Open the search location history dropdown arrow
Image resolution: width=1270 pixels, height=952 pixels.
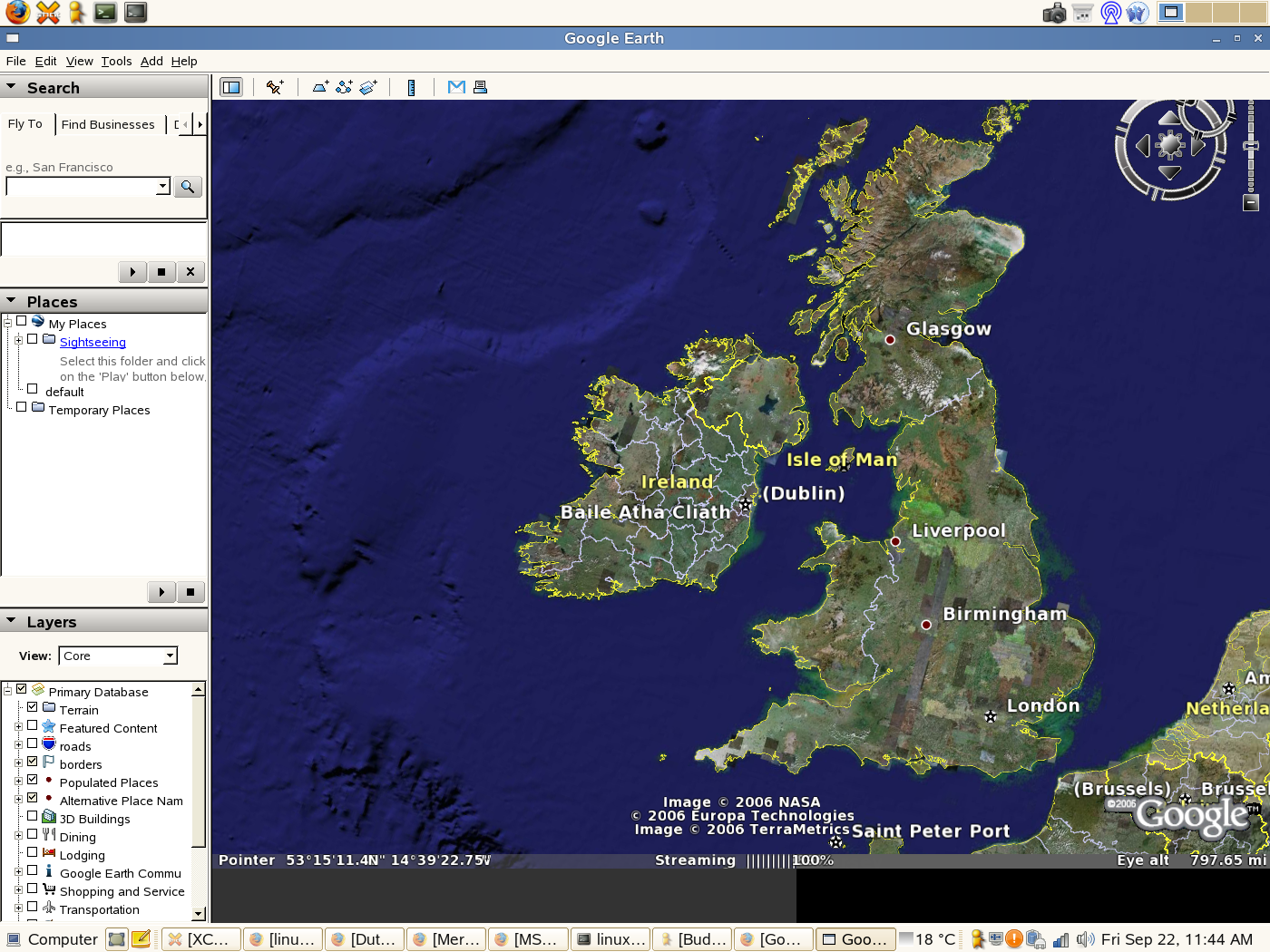(x=163, y=186)
